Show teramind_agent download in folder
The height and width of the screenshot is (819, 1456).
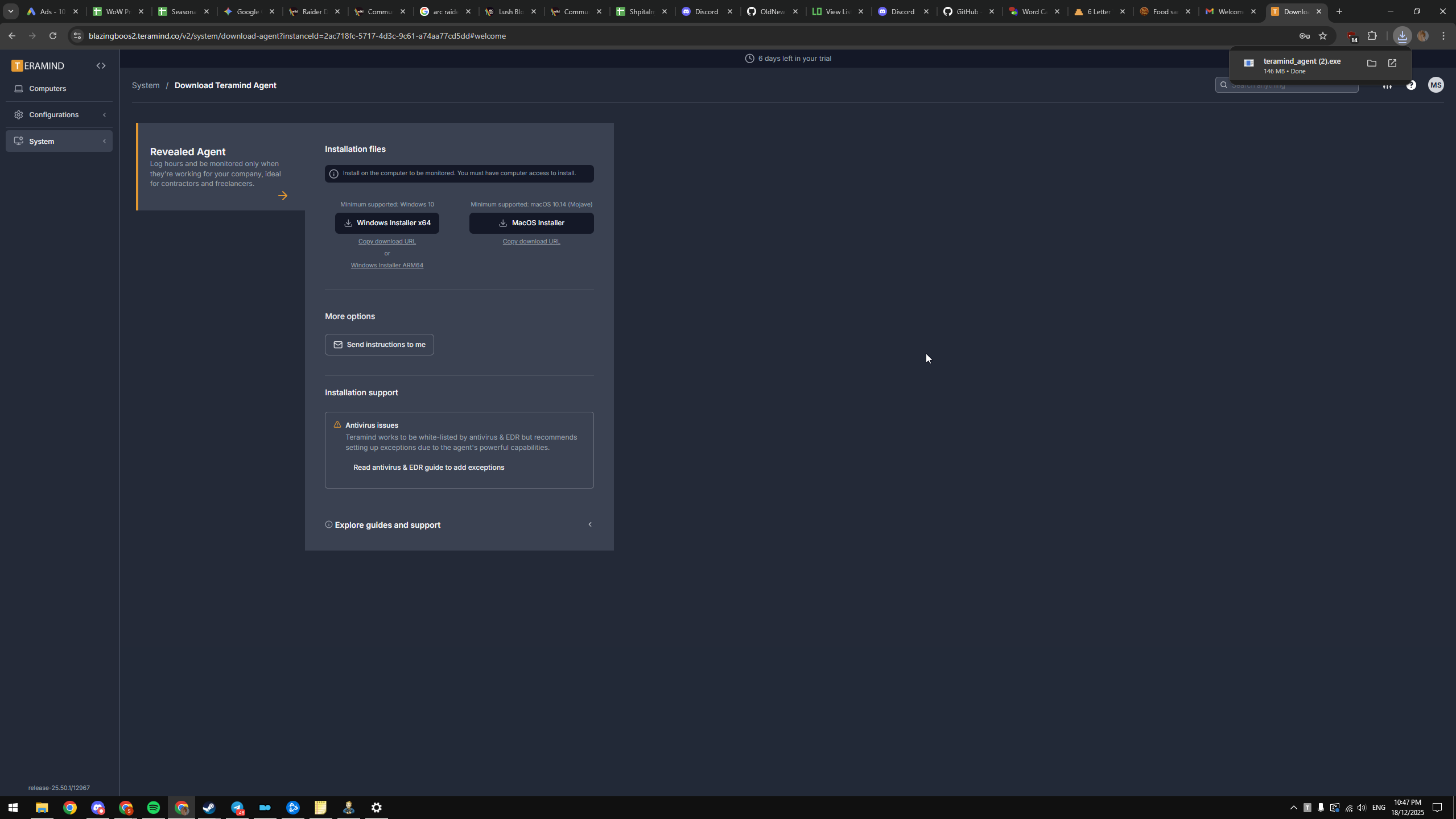tap(1371, 64)
